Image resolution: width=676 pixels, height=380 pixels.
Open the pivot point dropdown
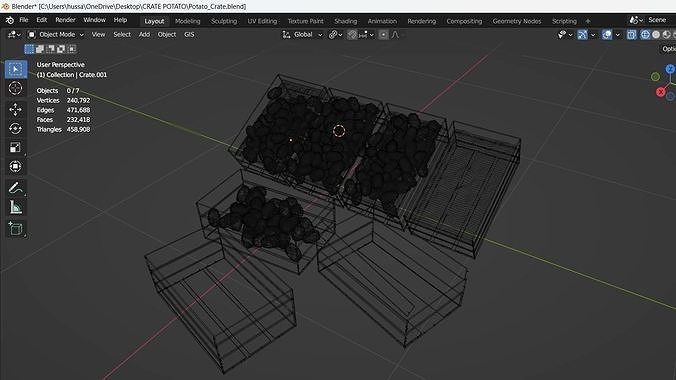click(x=336, y=35)
